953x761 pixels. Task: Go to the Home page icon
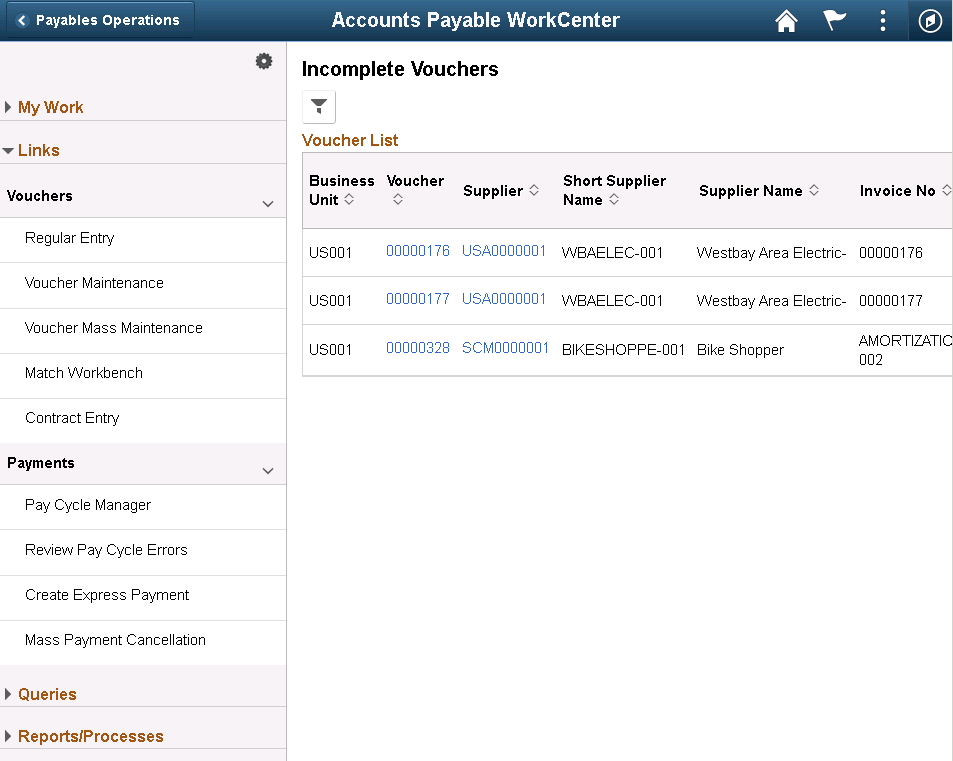coord(787,21)
